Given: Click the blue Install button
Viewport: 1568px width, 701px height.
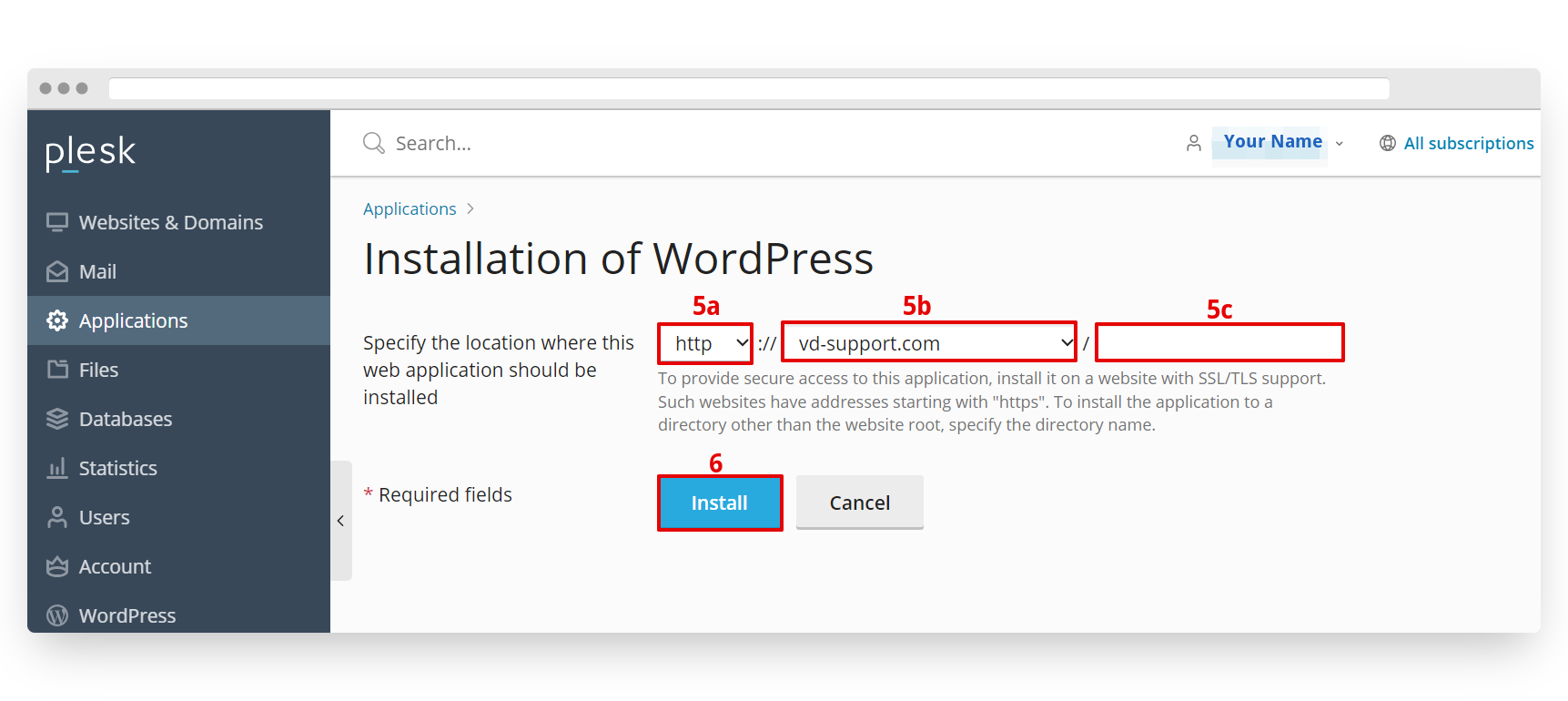Looking at the screenshot, I should 720,503.
